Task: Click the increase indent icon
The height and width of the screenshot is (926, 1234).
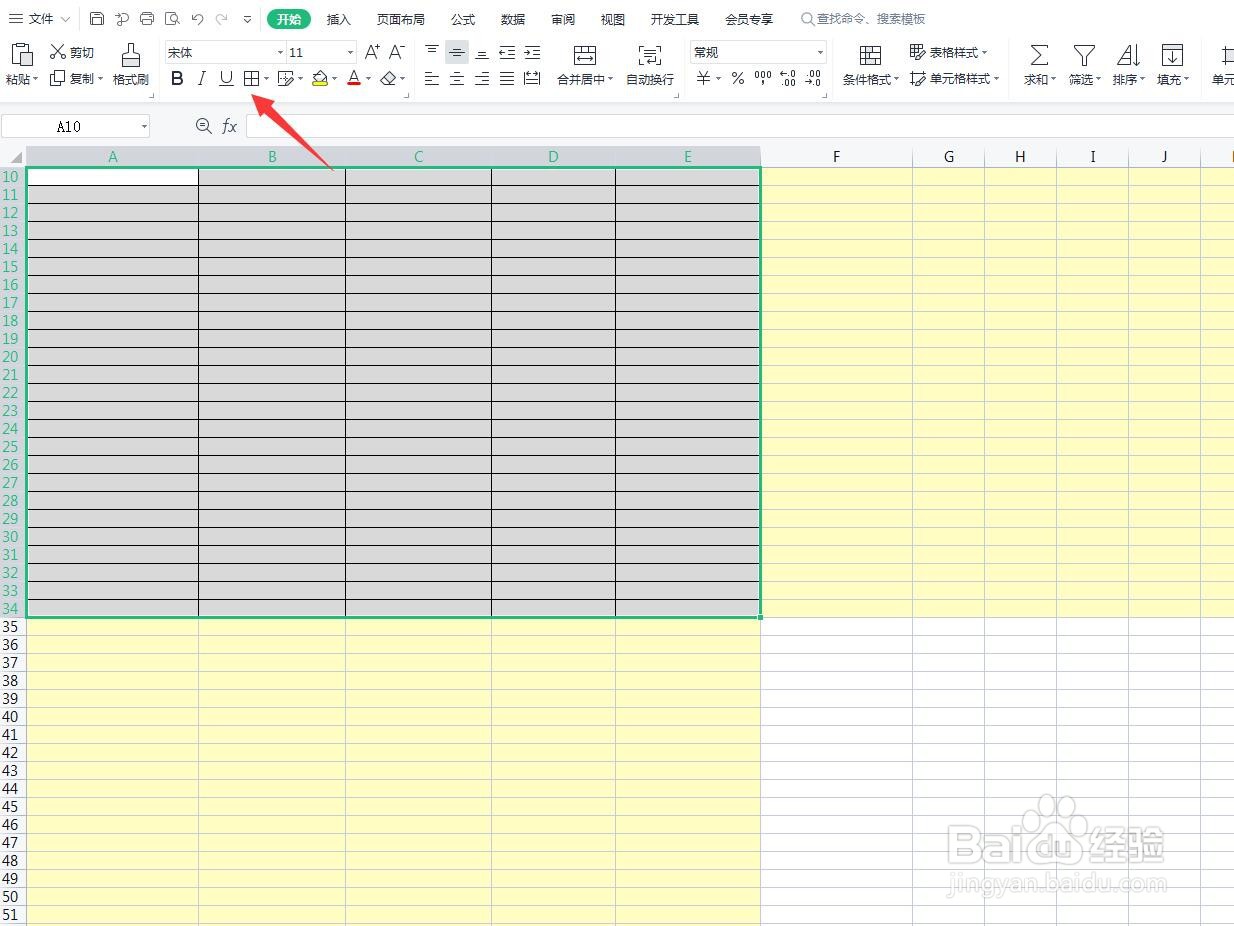Action: coord(532,52)
